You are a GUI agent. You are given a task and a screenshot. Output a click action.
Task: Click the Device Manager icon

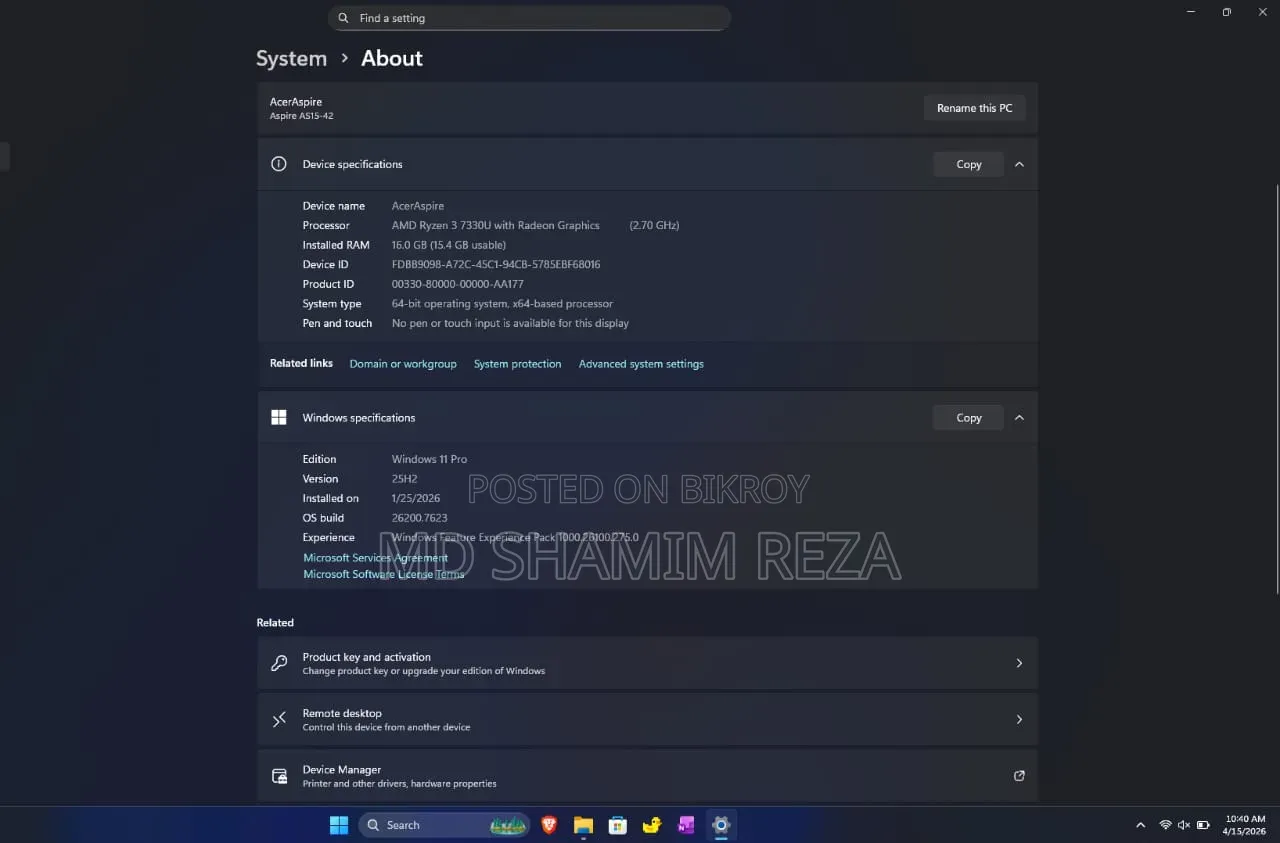(279, 776)
